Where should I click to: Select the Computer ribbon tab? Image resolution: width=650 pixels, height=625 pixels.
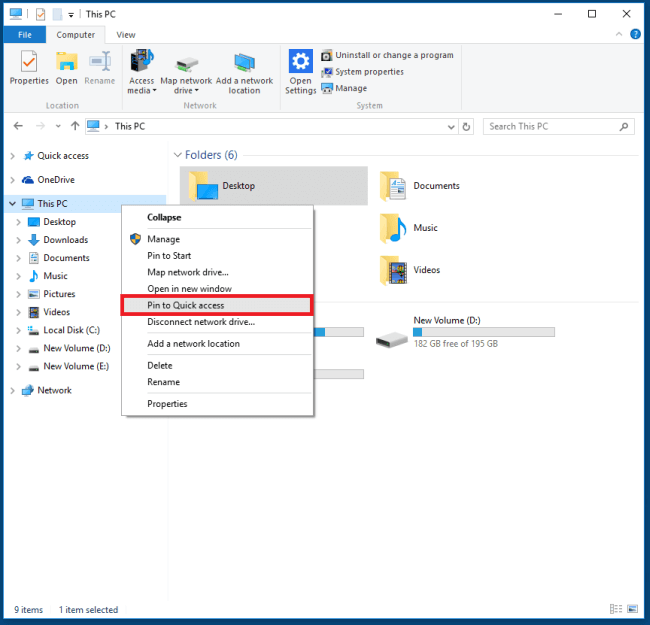coord(75,35)
